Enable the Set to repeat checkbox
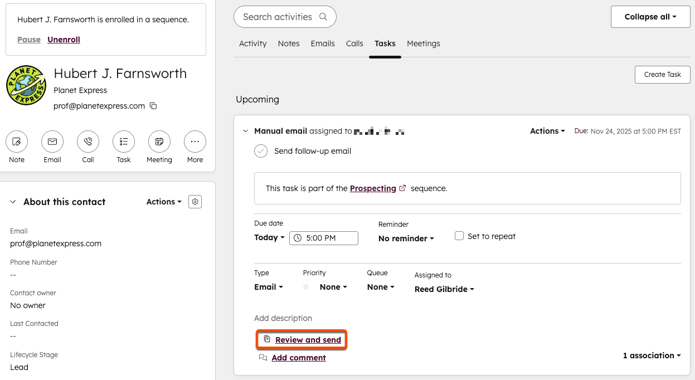Image resolution: width=695 pixels, height=380 pixels. pos(459,236)
